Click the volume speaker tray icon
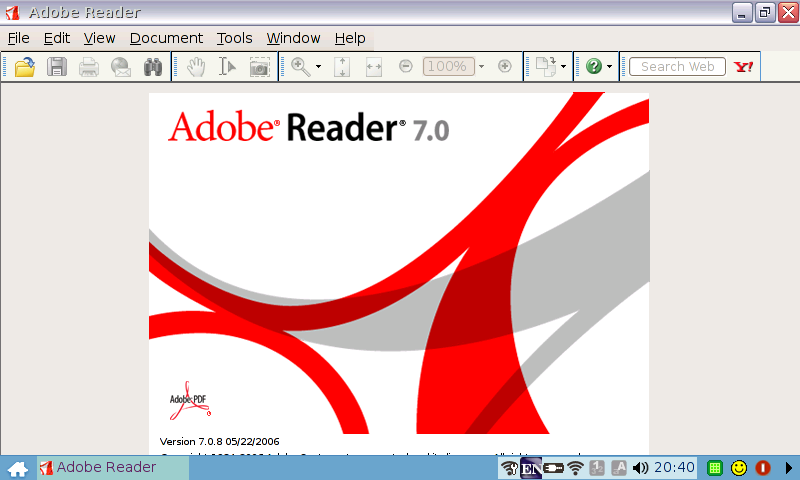The image size is (800, 480). pos(640,468)
